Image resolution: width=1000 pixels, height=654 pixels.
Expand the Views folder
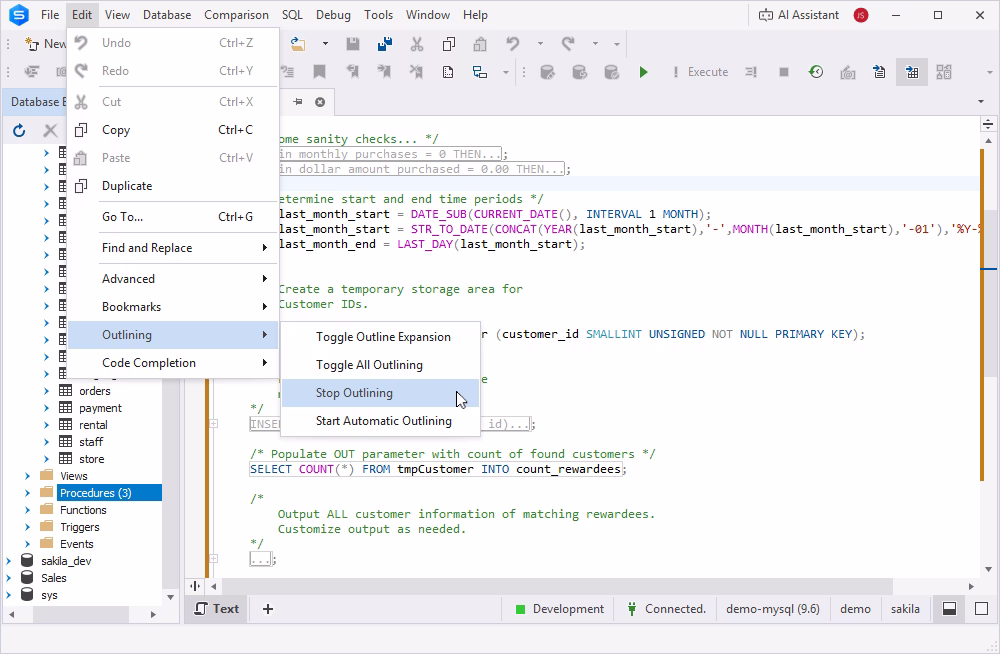(x=27, y=476)
